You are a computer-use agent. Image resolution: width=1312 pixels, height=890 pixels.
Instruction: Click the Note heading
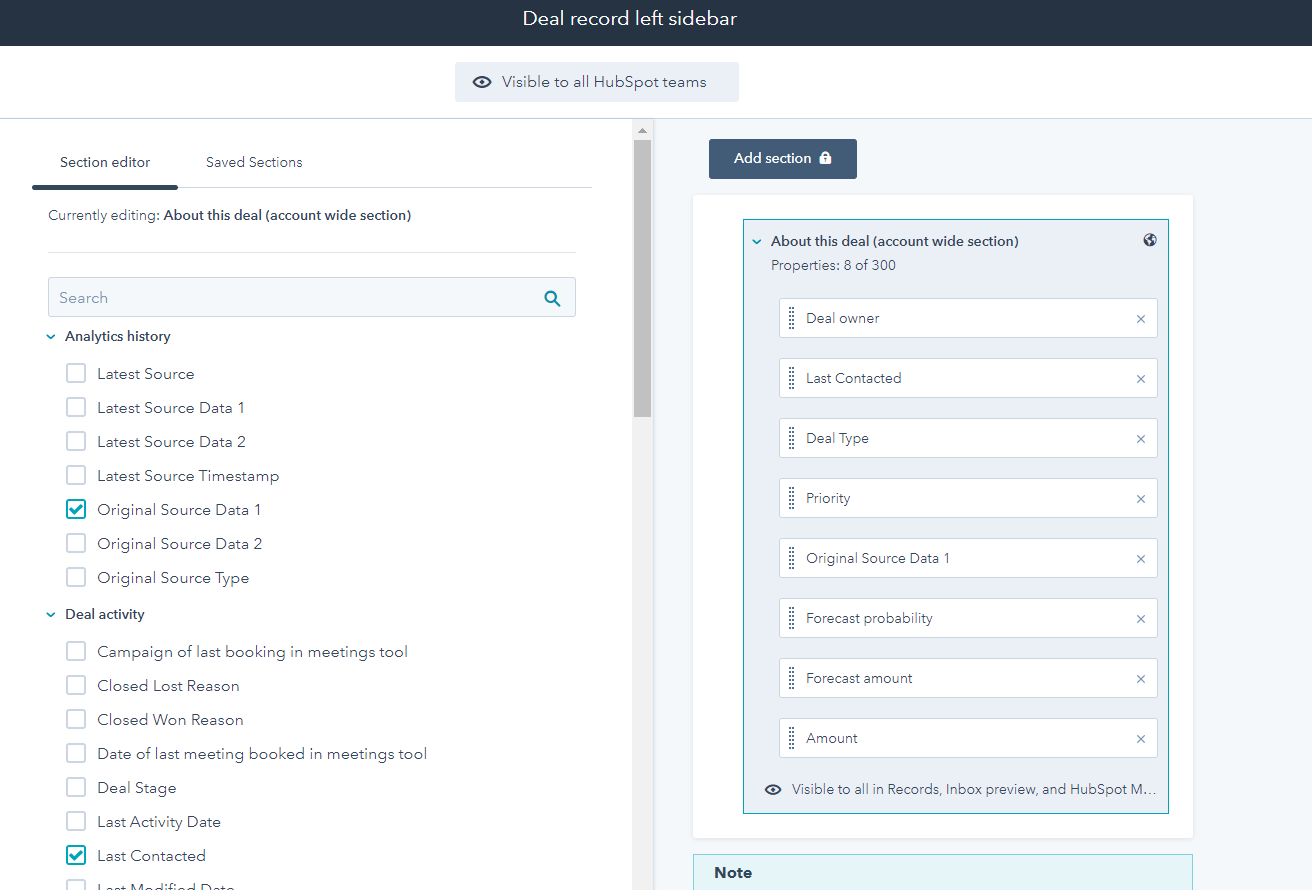click(733, 873)
